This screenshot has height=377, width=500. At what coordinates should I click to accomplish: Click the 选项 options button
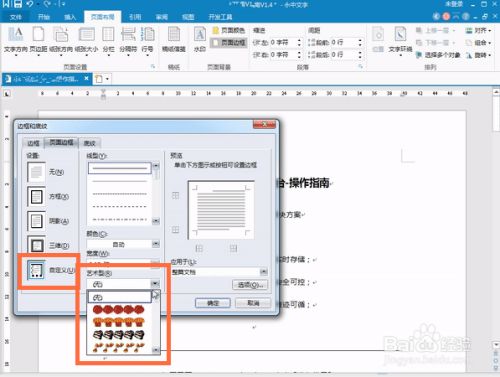pos(250,285)
